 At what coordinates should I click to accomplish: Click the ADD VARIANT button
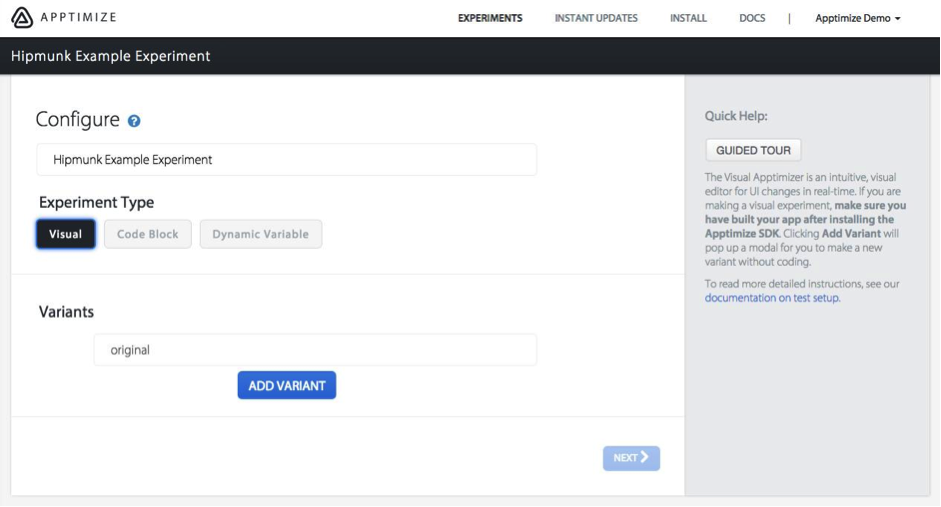tap(287, 385)
